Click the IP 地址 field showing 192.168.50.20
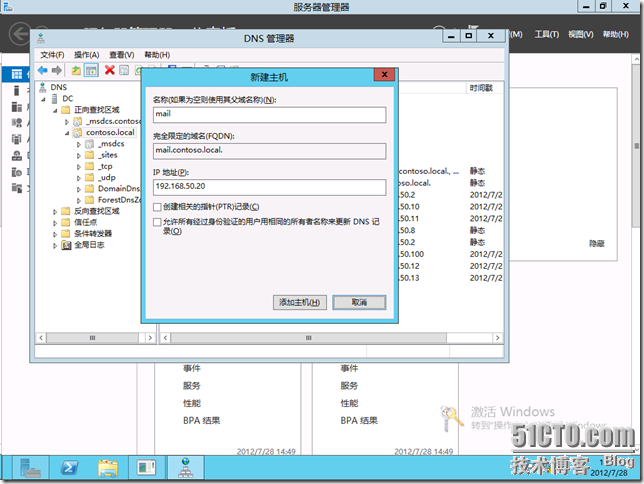644x484 pixels. (x=269, y=187)
